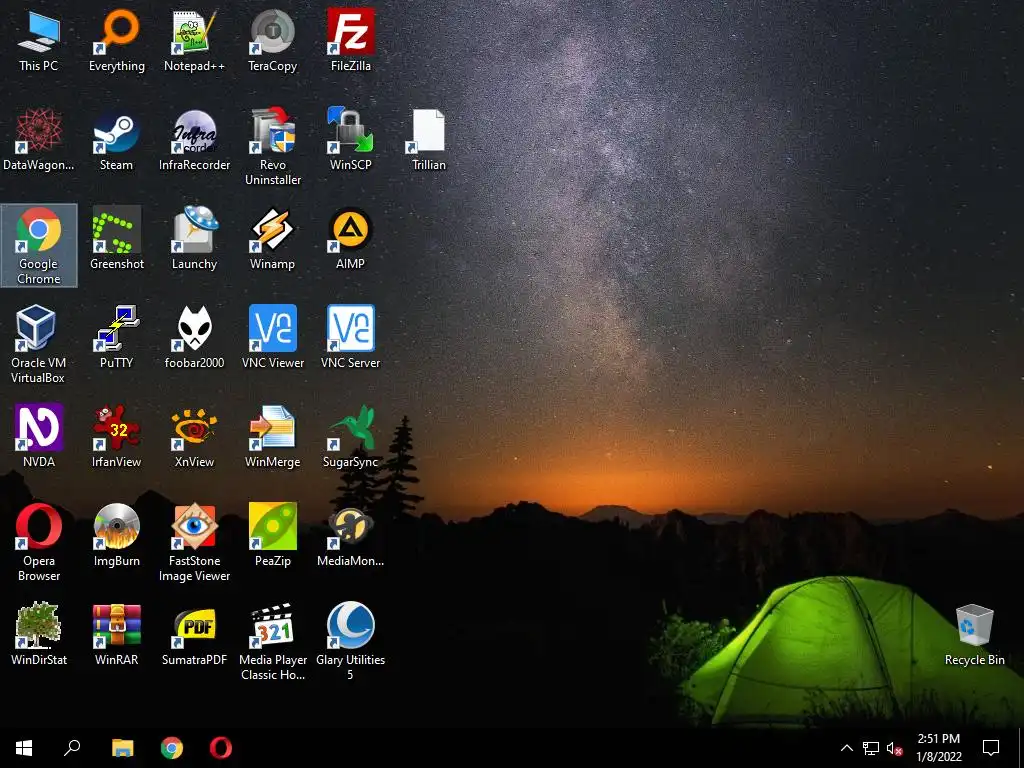Screen dimensions: 1024x768
Task: Select the NVDA shortcut icon
Action: [39, 436]
